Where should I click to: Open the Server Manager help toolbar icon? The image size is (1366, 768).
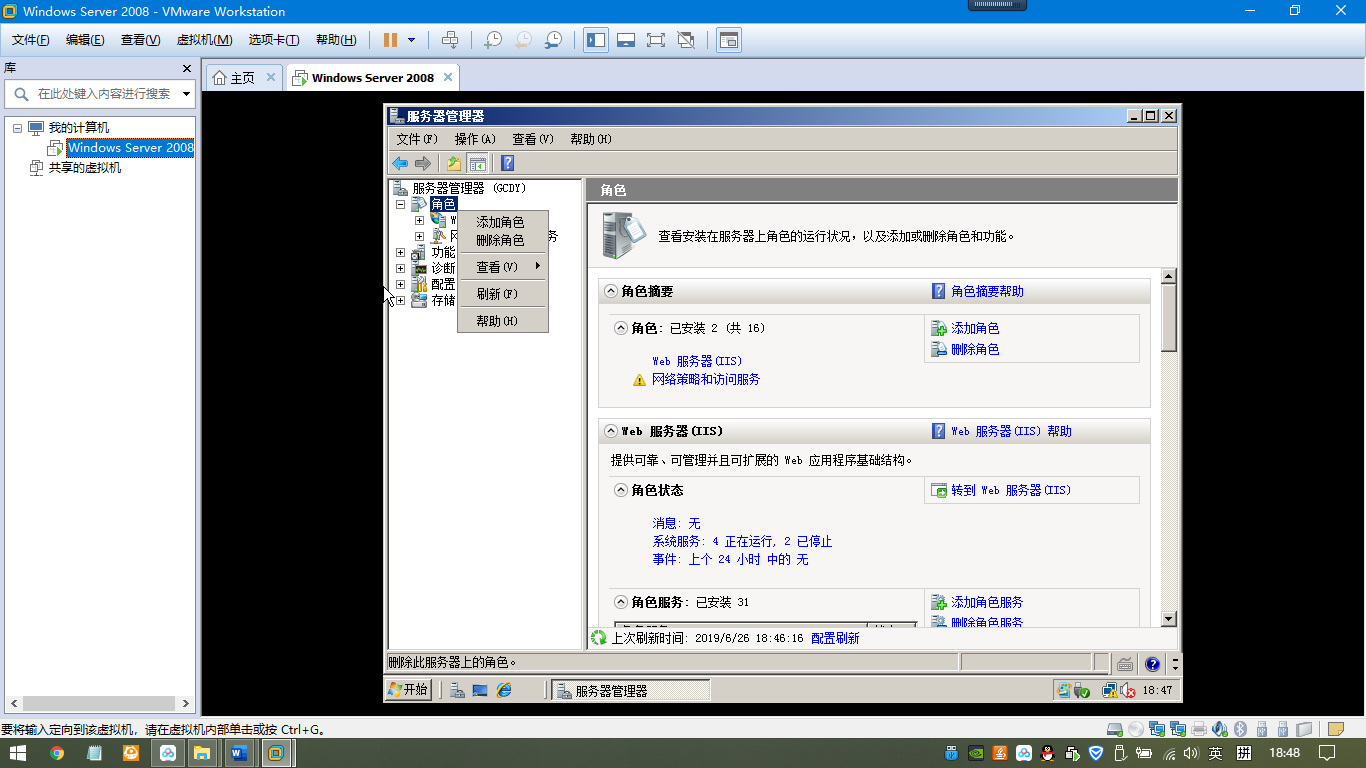[x=508, y=163]
